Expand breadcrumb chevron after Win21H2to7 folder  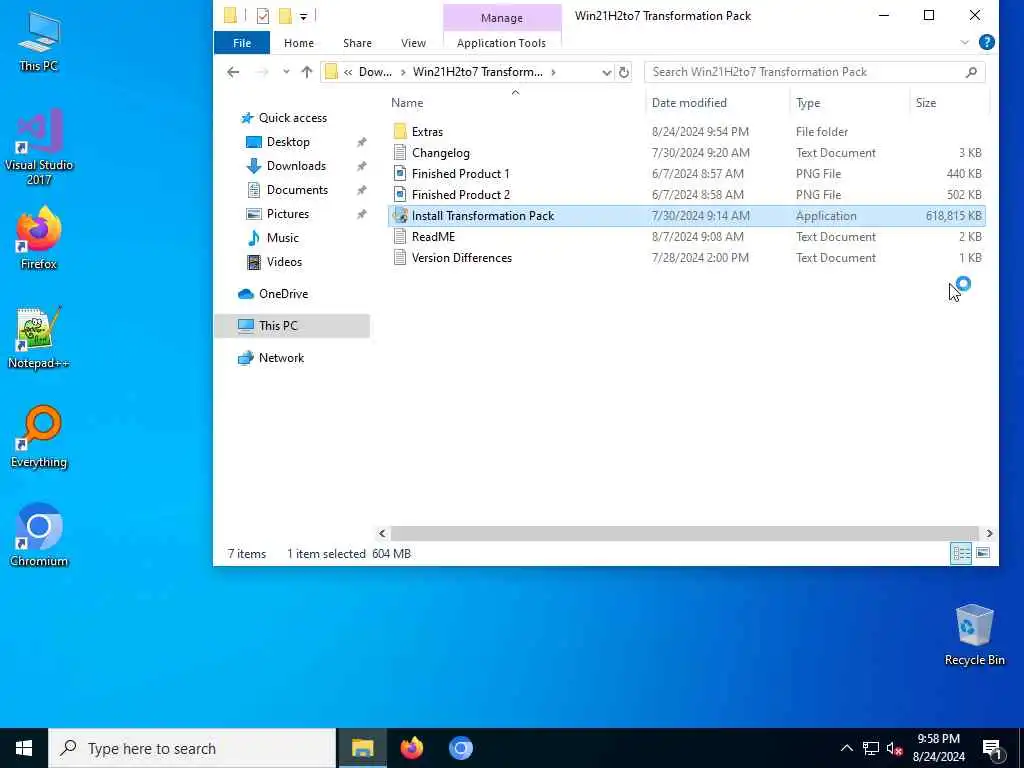click(553, 72)
